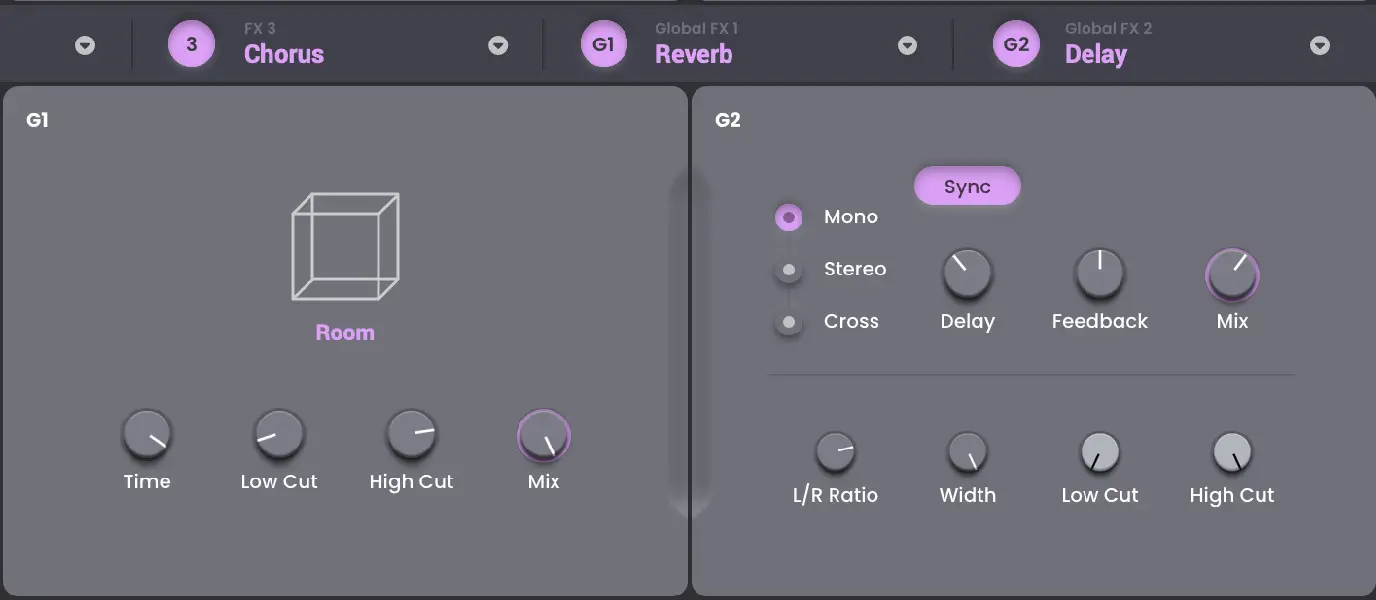The image size is (1376, 600).
Task: Select the Cross delay mode
Action: 789,322
